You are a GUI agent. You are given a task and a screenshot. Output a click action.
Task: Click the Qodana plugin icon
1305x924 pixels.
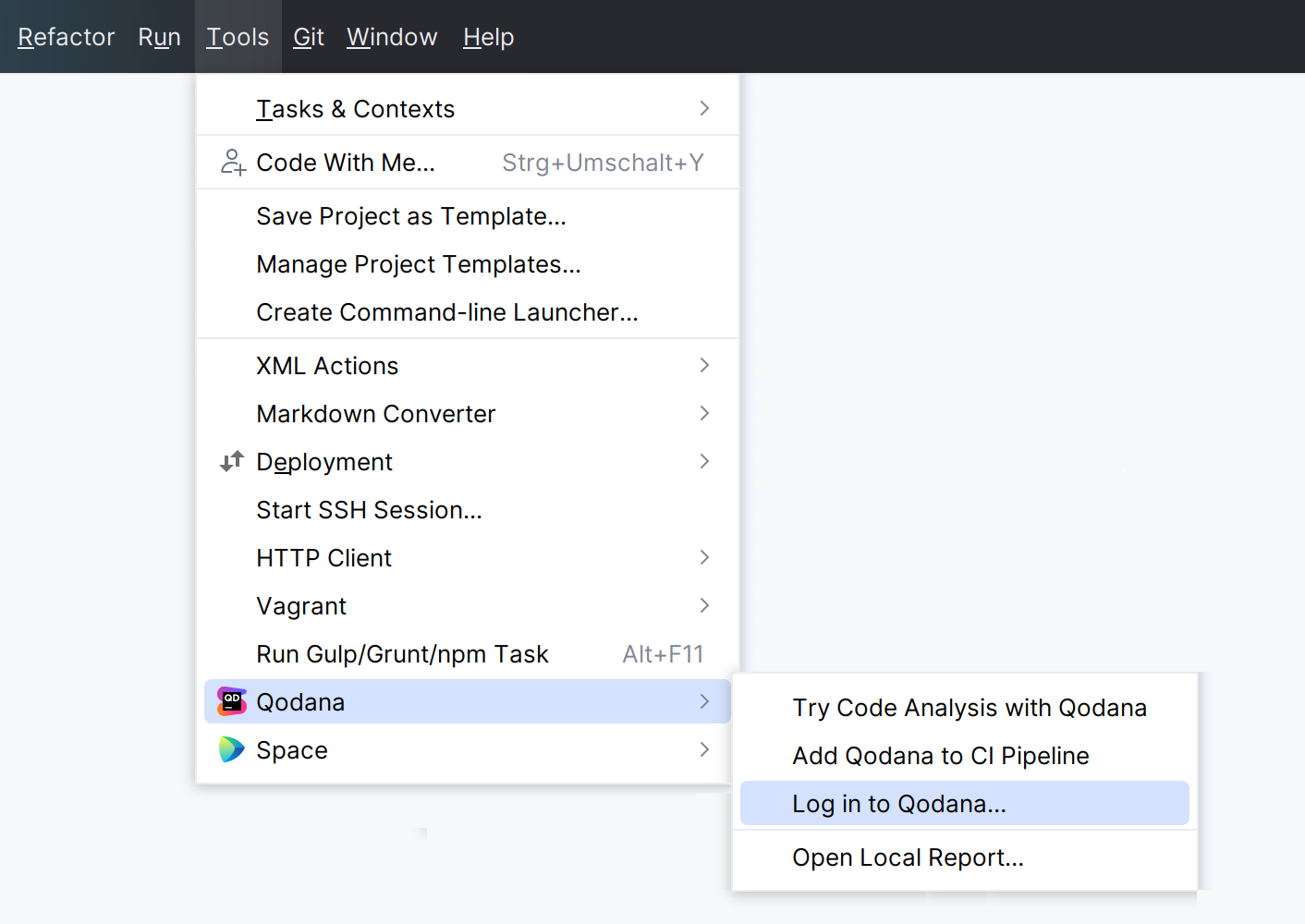click(x=232, y=700)
